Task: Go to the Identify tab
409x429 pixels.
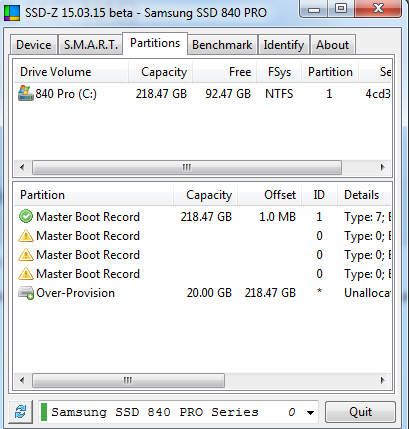Action: point(284,45)
